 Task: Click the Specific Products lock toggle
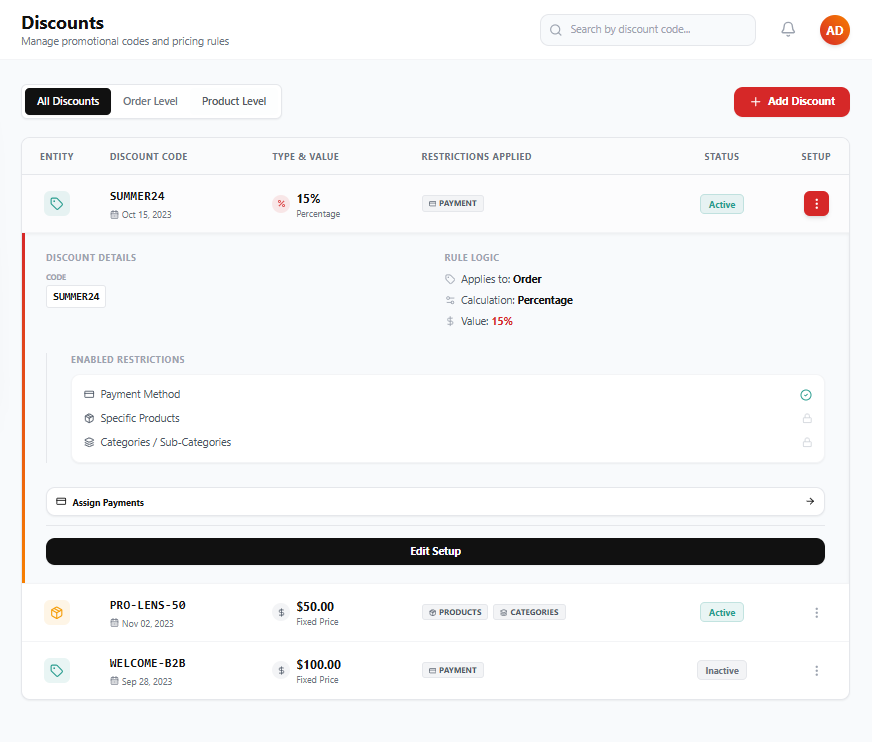[807, 418]
